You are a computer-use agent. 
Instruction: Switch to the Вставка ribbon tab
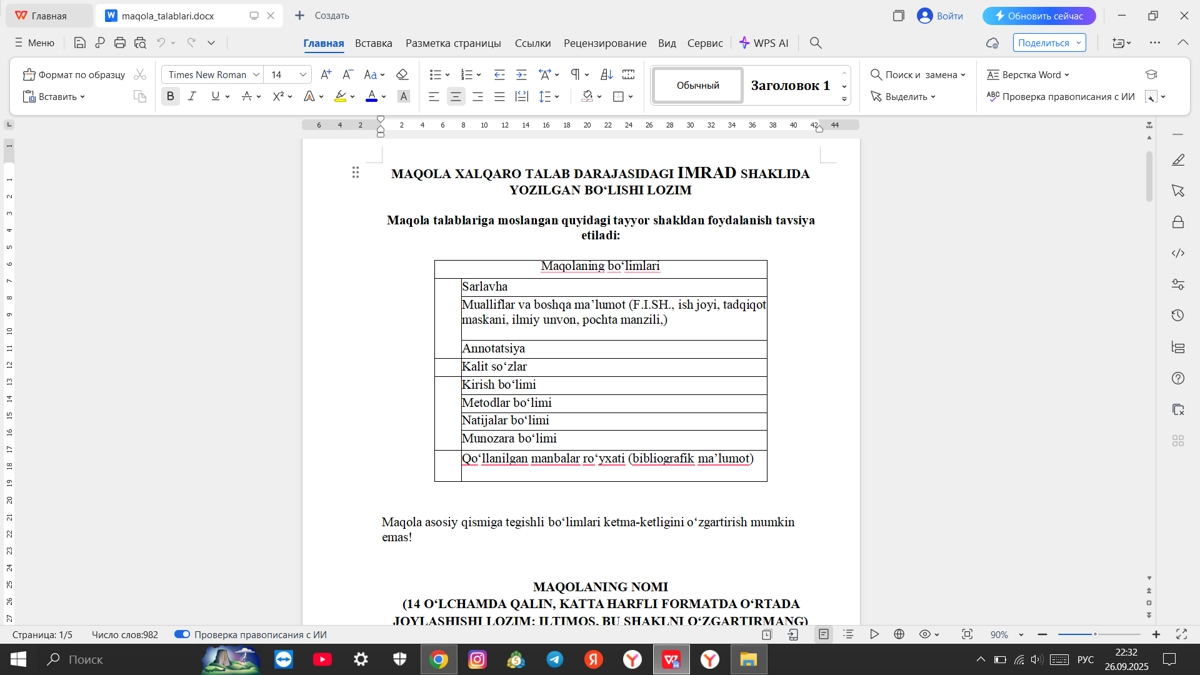click(x=372, y=43)
